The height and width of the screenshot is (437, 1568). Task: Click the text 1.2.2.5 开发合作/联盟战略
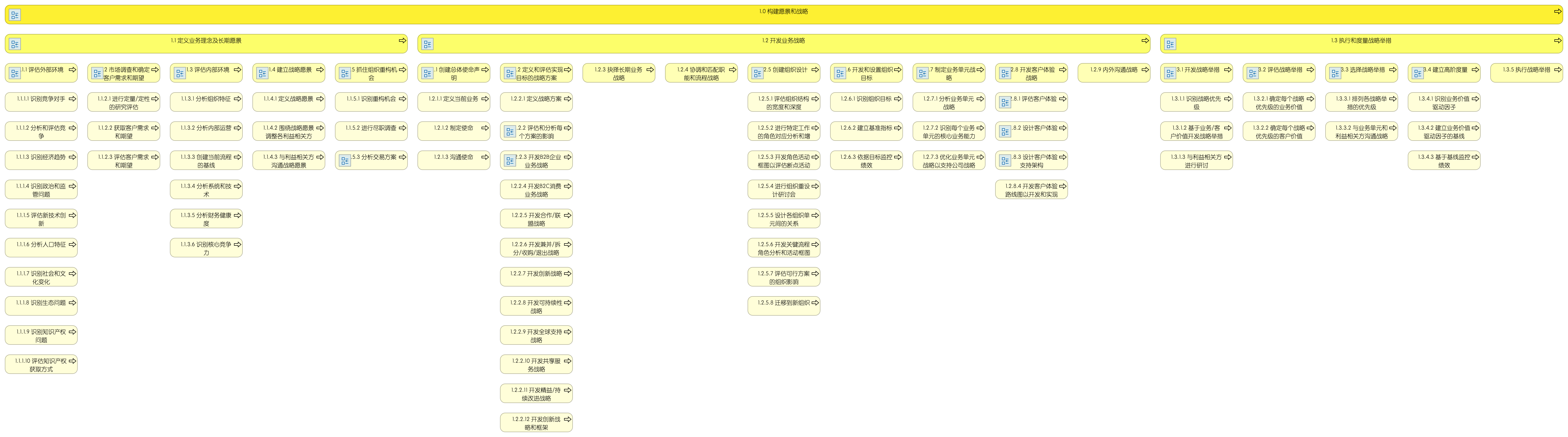pyautogui.click(x=536, y=219)
